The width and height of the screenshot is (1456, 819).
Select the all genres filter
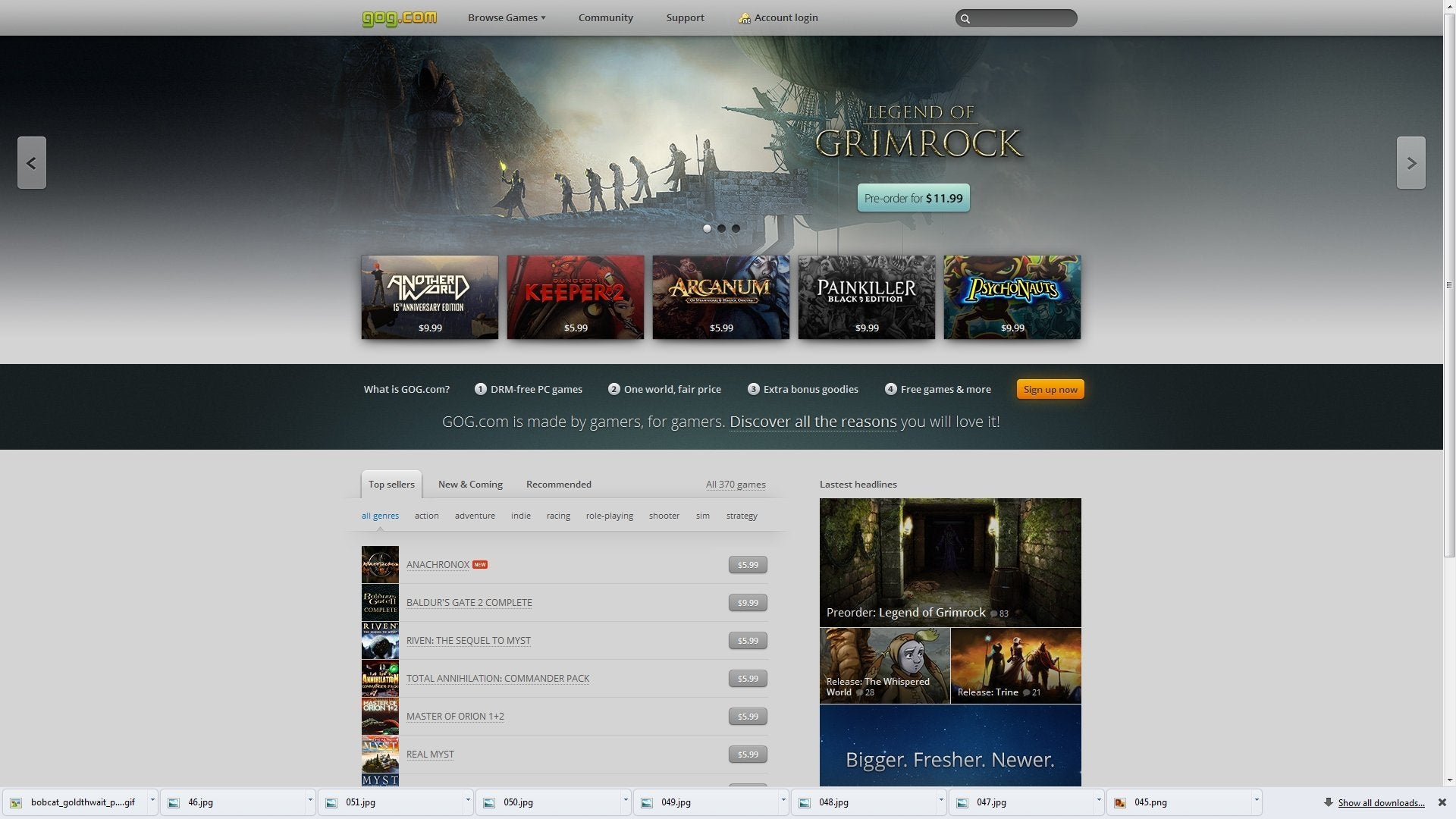tap(380, 516)
